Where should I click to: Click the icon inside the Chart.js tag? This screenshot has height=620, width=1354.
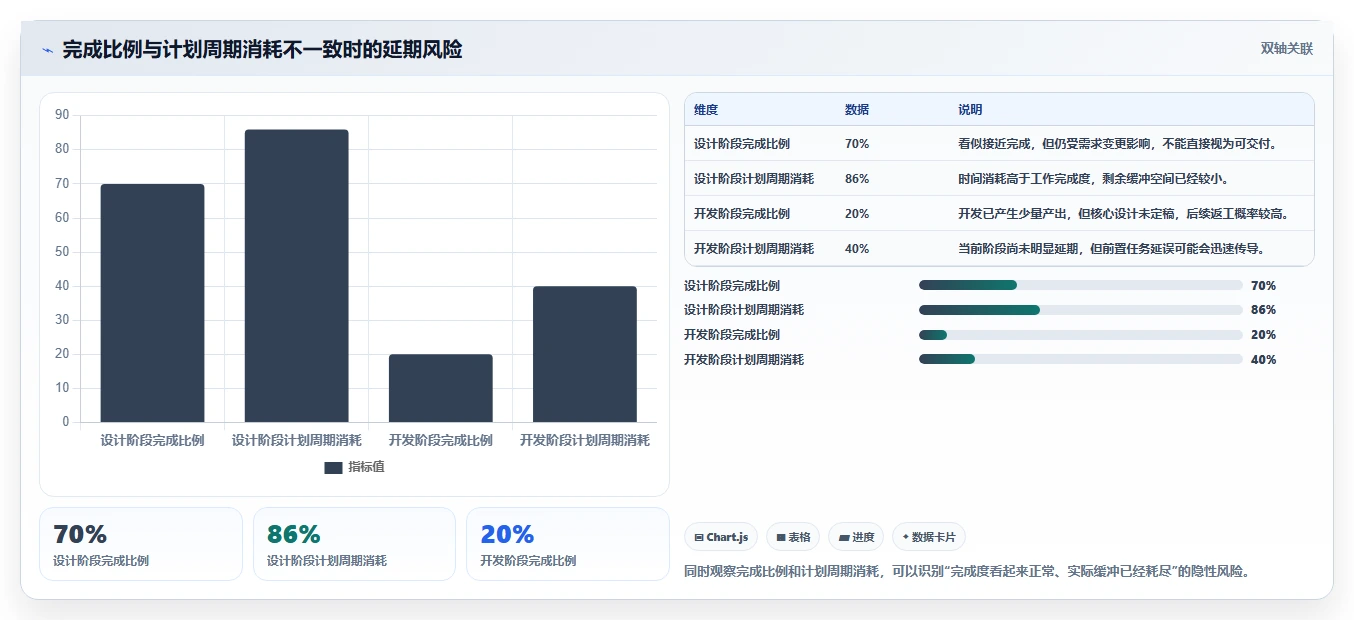click(x=699, y=538)
